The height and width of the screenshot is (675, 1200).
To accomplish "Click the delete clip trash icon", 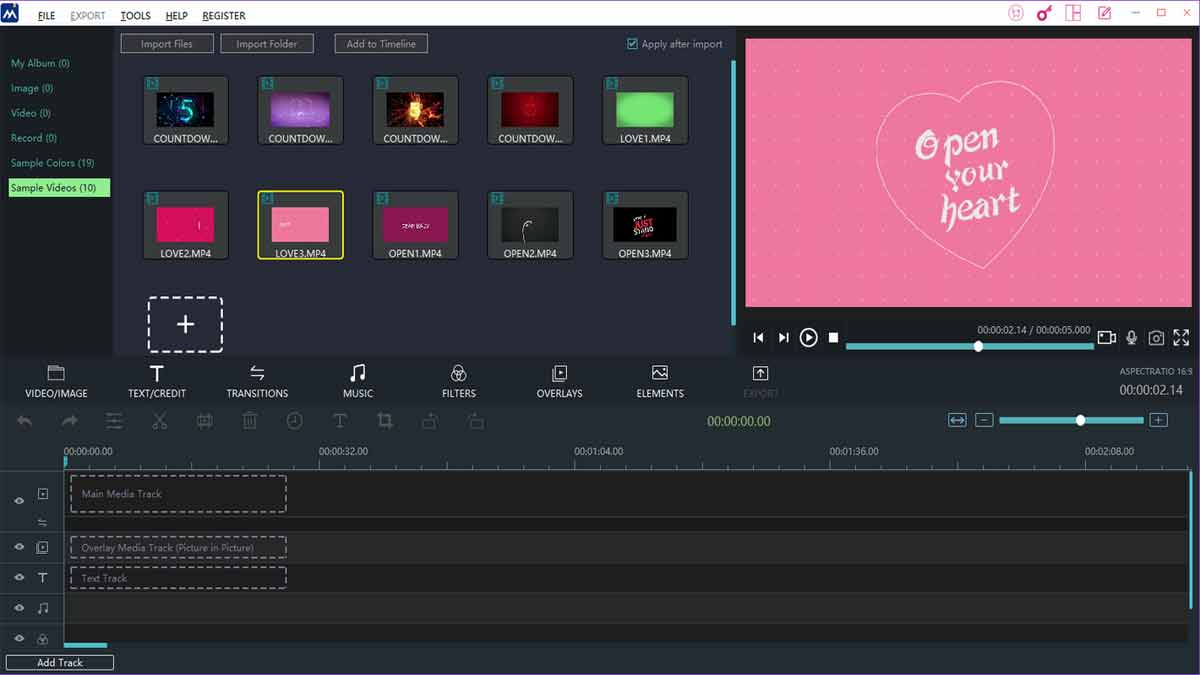I will pos(249,420).
